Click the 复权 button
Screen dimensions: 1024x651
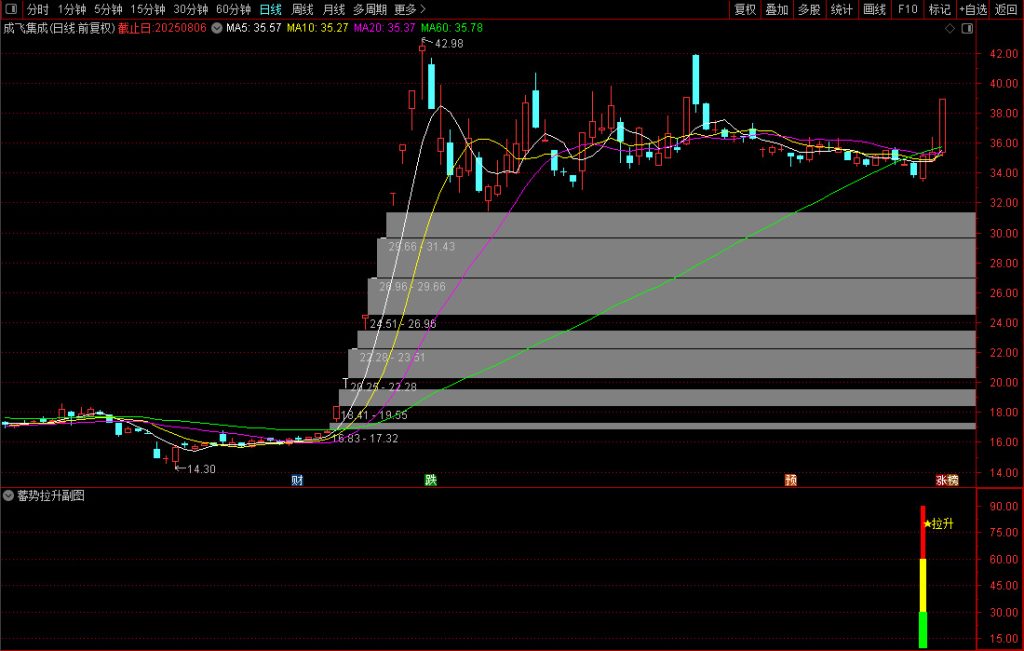[x=745, y=9]
